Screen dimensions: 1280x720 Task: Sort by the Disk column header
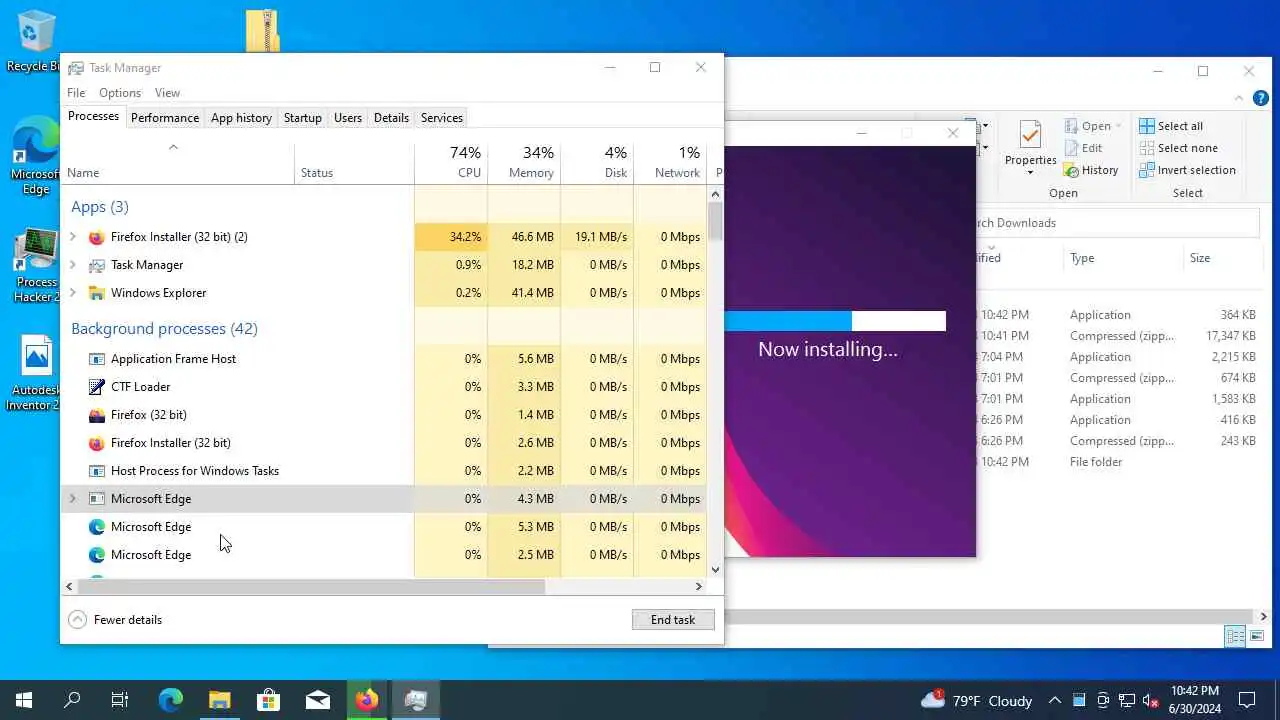(x=597, y=162)
